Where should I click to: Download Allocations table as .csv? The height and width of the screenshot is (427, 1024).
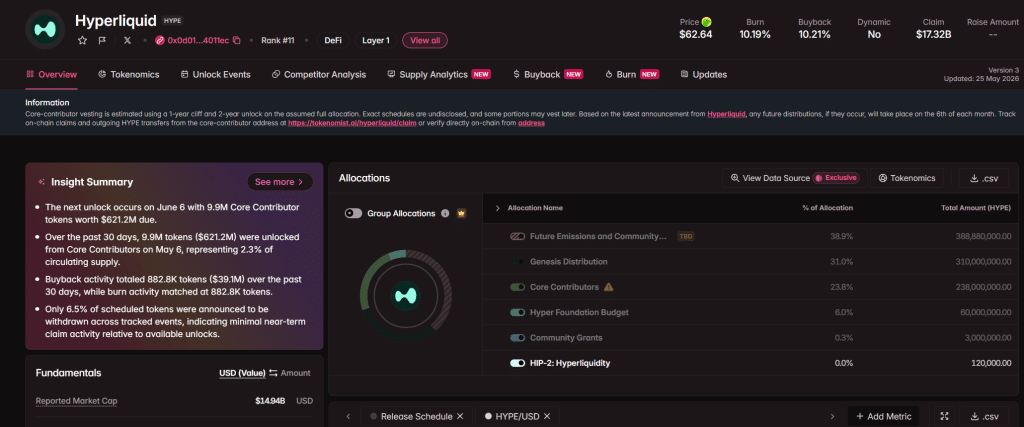click(984, 178)
